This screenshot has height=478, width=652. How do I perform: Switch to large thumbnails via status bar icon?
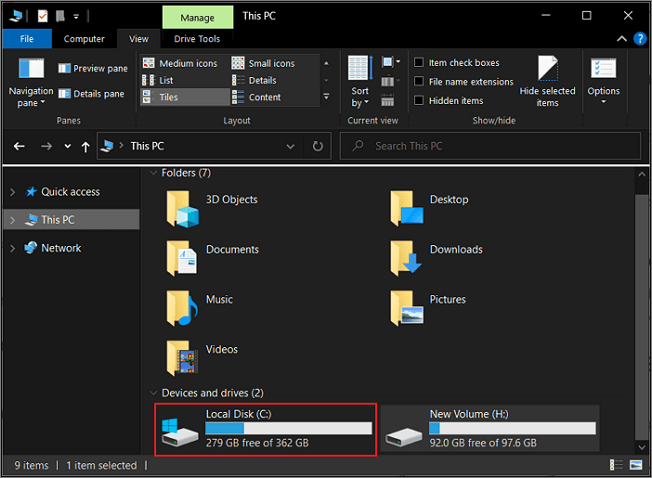click(636, 465)
